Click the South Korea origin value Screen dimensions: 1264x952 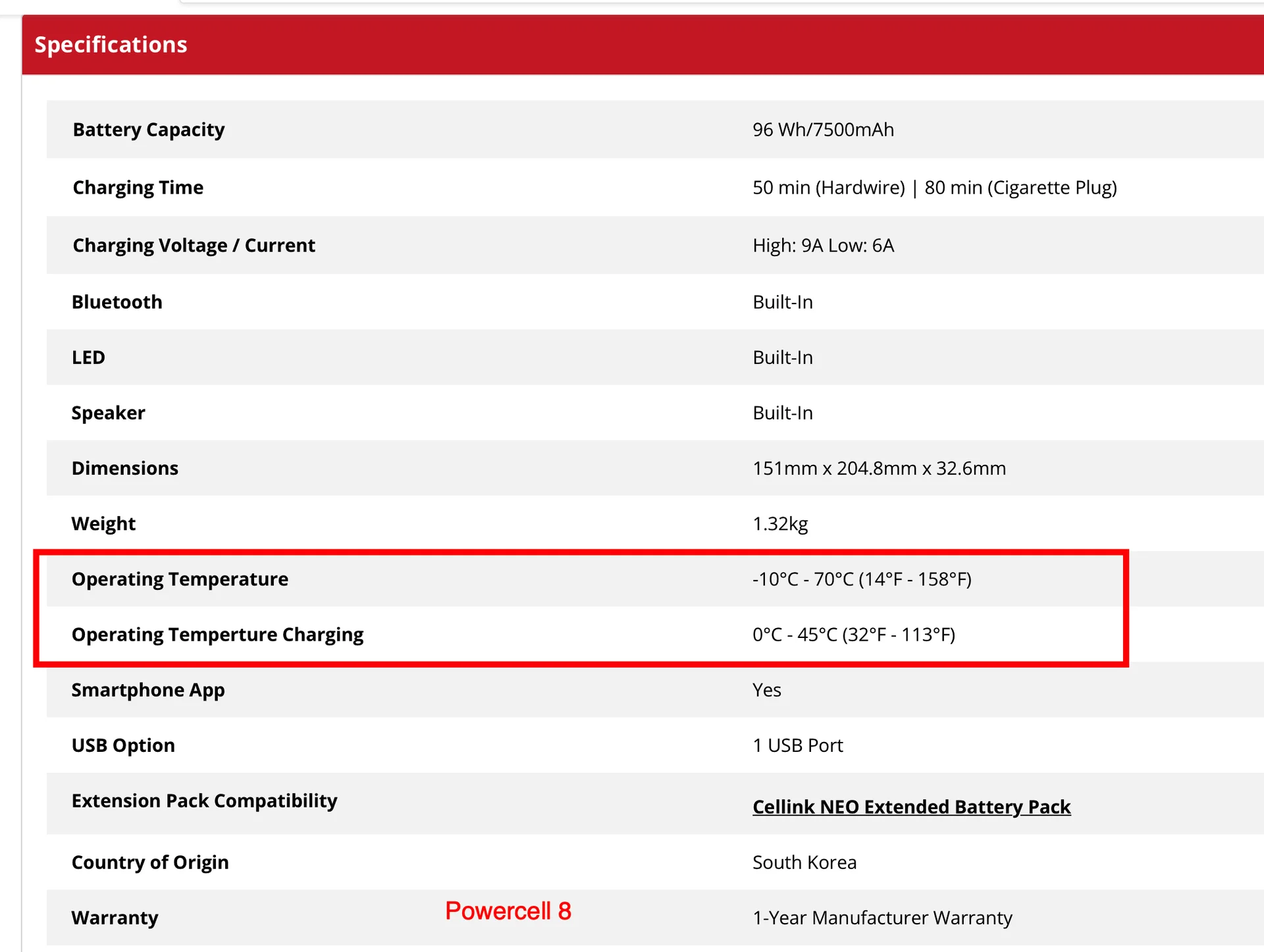(x=804, y=862)
